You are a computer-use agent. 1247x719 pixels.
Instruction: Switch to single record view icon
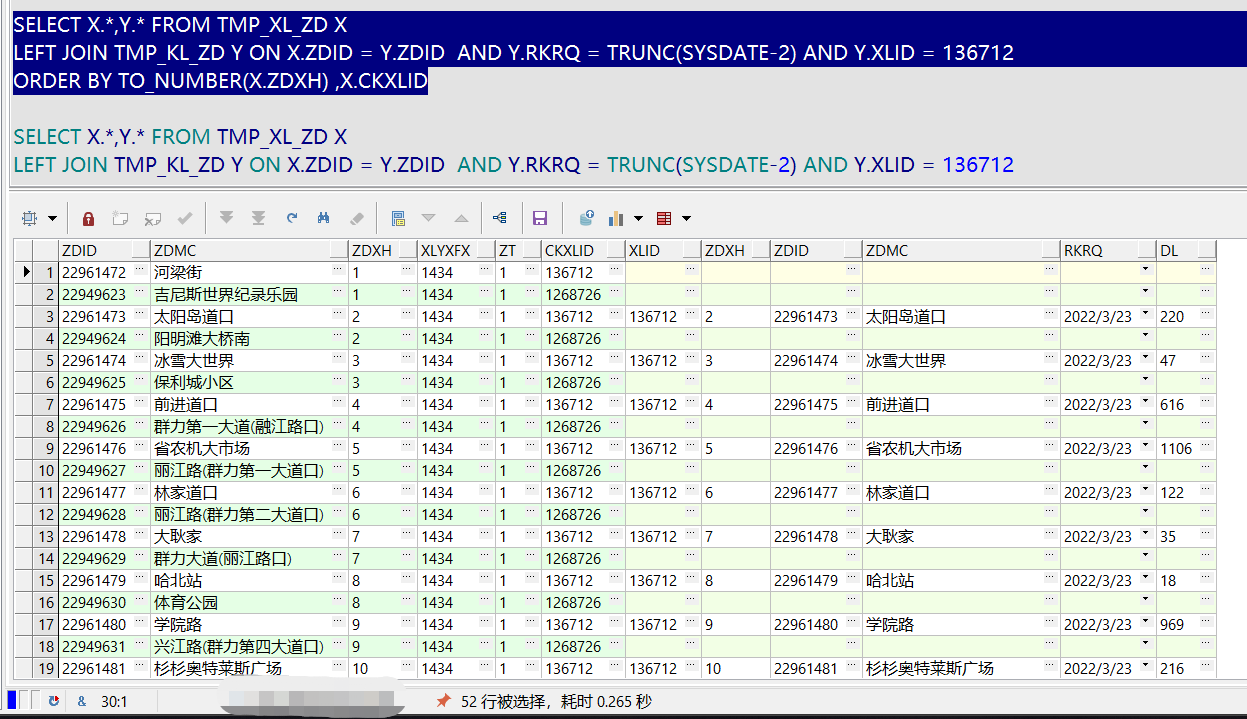398,218
